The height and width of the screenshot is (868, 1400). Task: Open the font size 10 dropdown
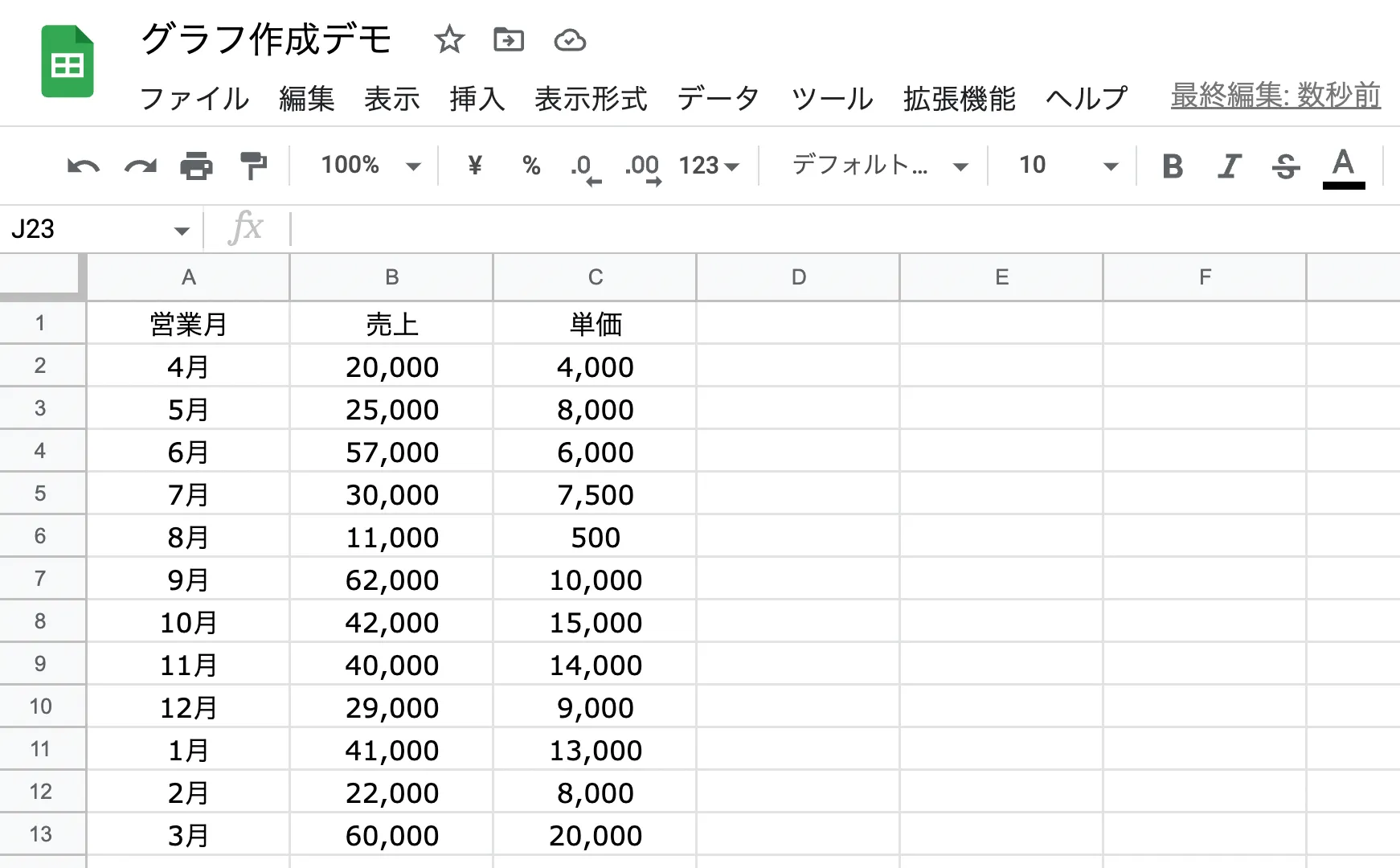[x=1069, y=166]
